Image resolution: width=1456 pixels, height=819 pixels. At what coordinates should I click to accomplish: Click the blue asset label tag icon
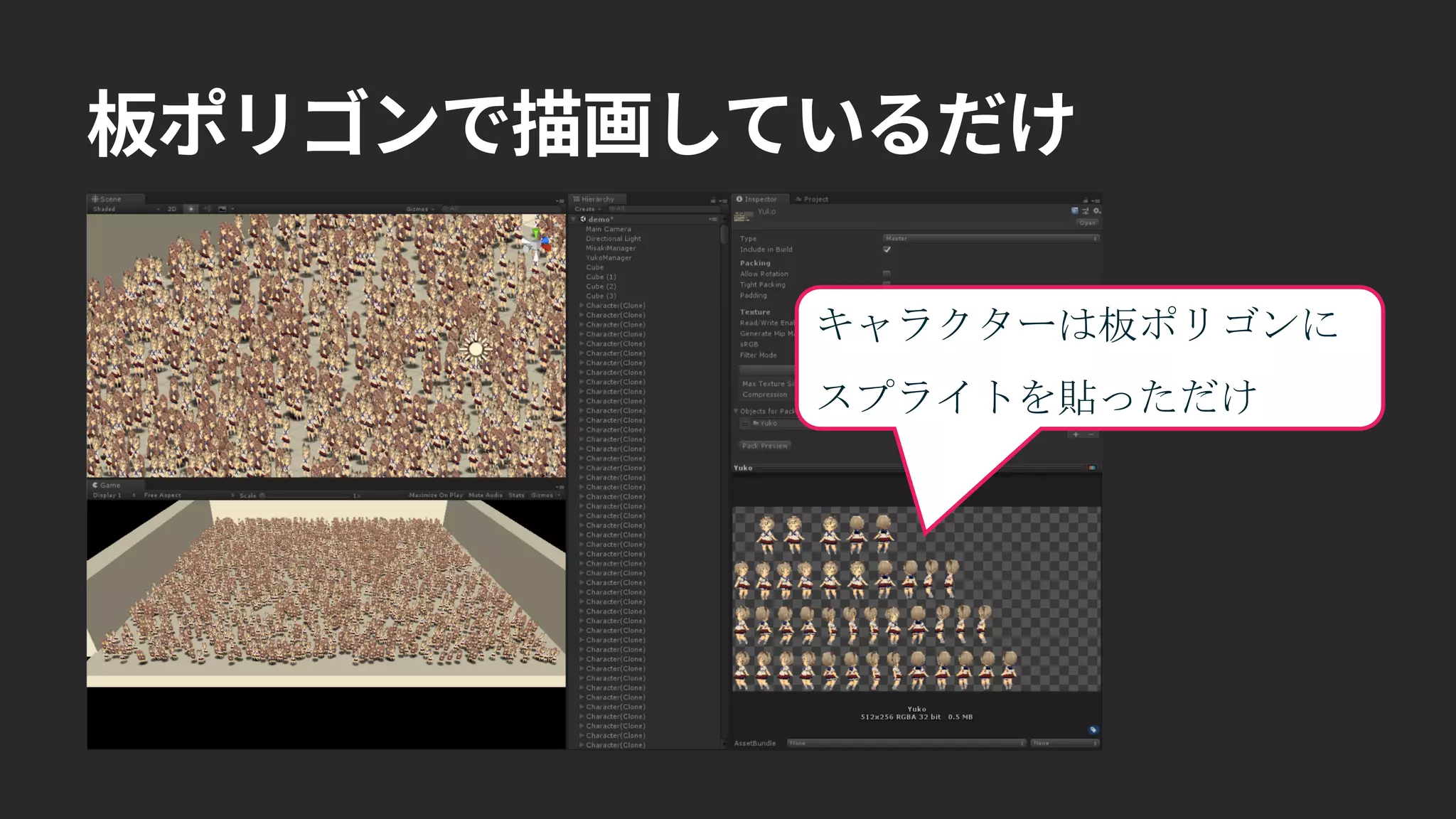click(1093, 729)
